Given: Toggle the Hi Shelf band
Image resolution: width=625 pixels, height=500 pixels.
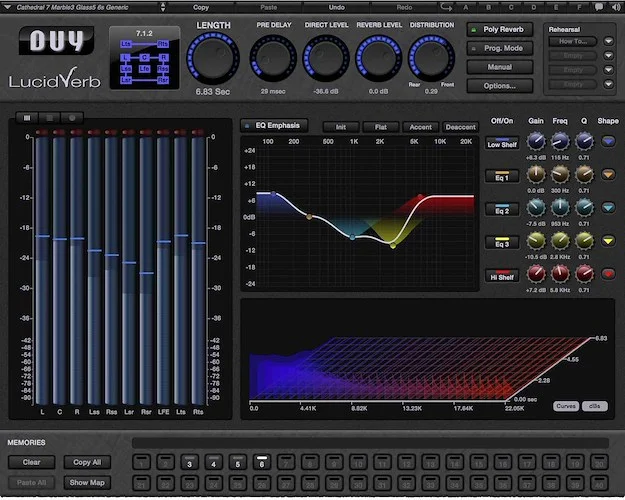Looking at the screenshot, I should click(x=502, y=276).
